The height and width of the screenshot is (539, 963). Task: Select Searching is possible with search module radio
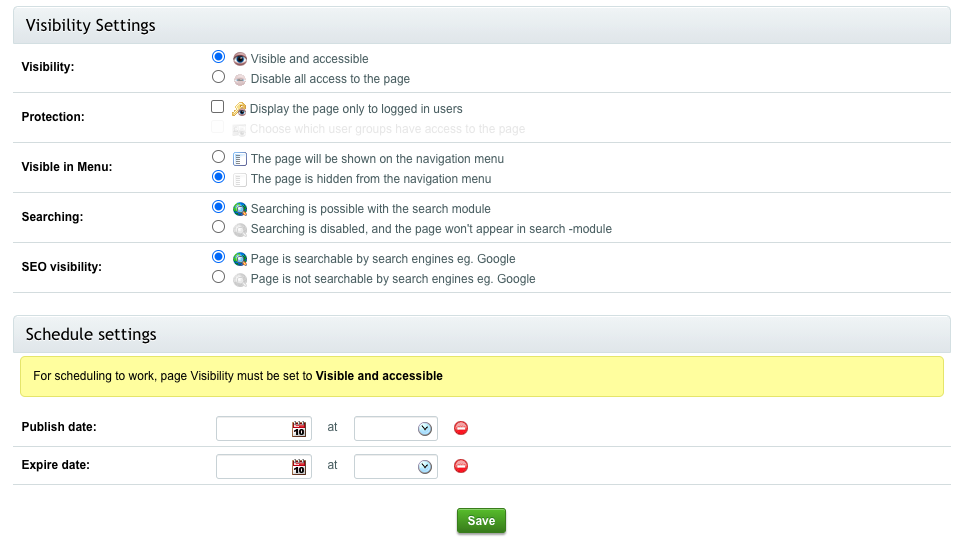pos(218,206)
